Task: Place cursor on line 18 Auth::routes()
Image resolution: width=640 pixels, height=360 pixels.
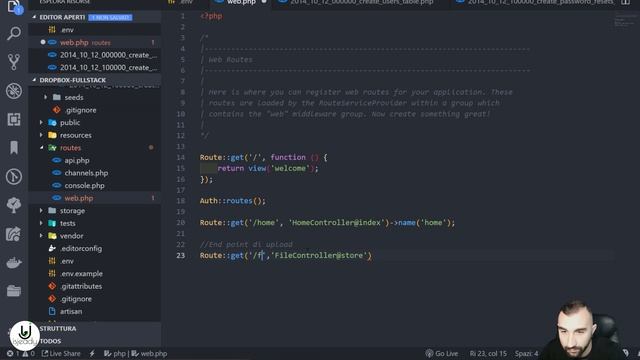Action: click(232, 201)
